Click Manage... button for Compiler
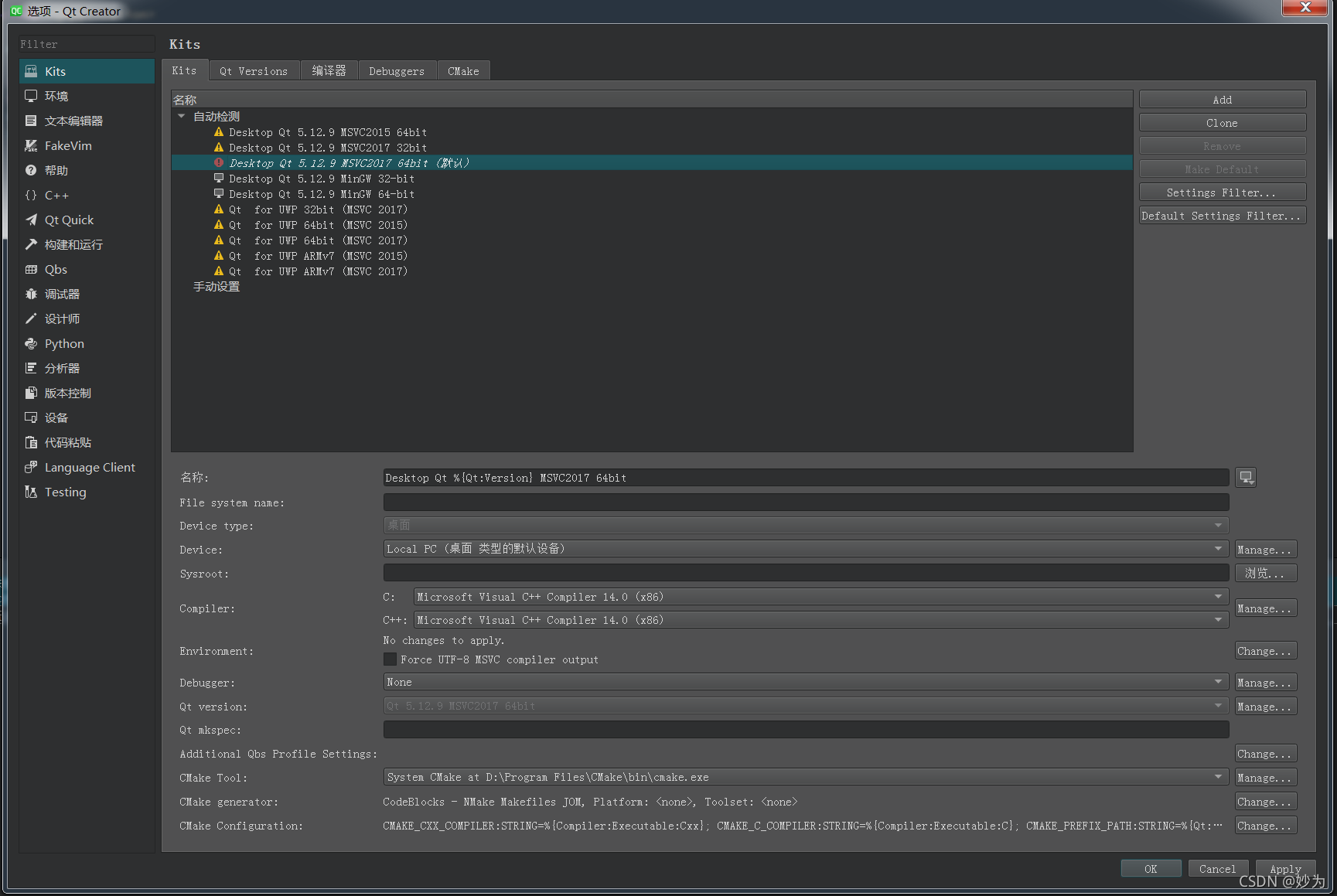1337x896 pixels. tap(1266, 608)
